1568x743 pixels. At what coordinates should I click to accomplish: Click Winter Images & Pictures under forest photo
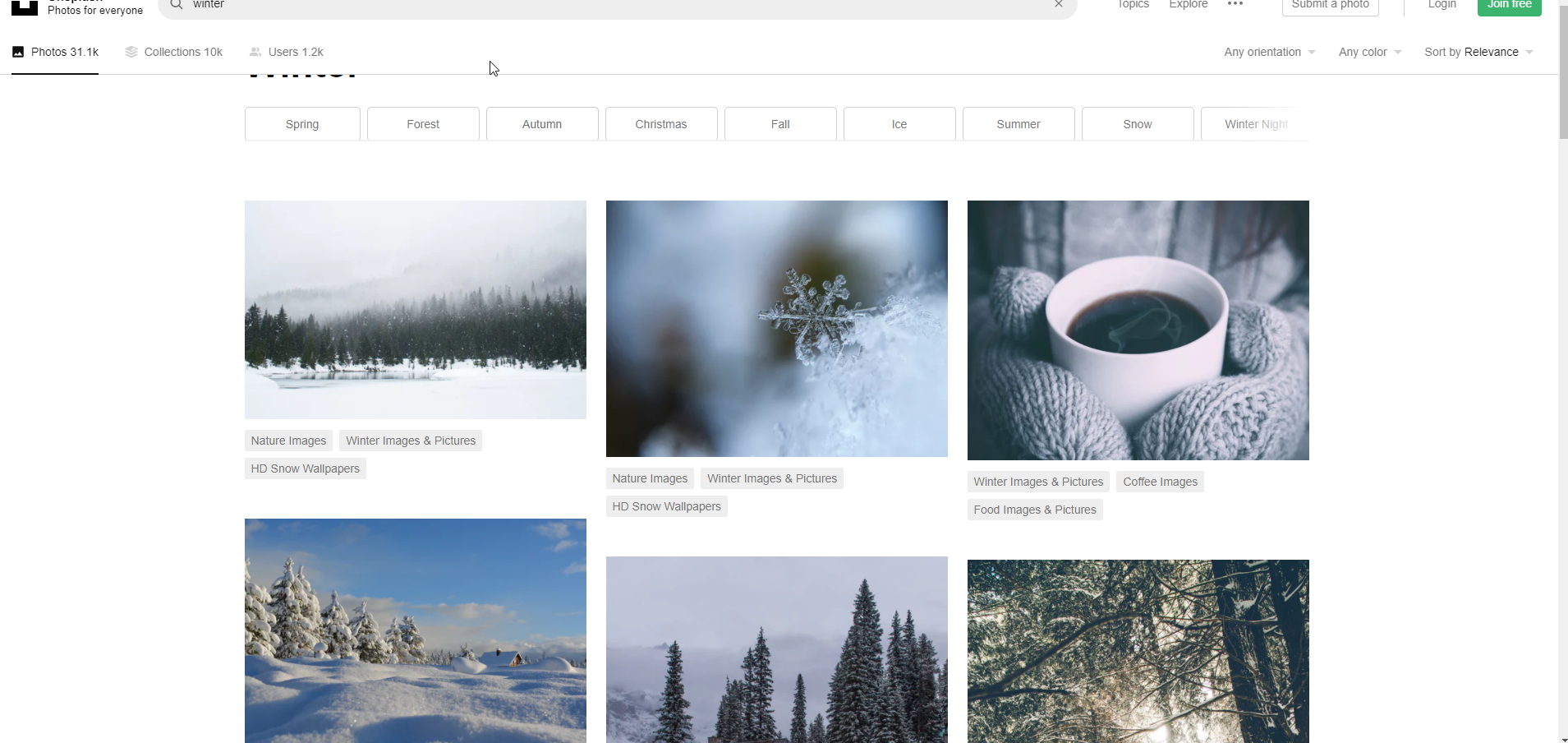411,441
